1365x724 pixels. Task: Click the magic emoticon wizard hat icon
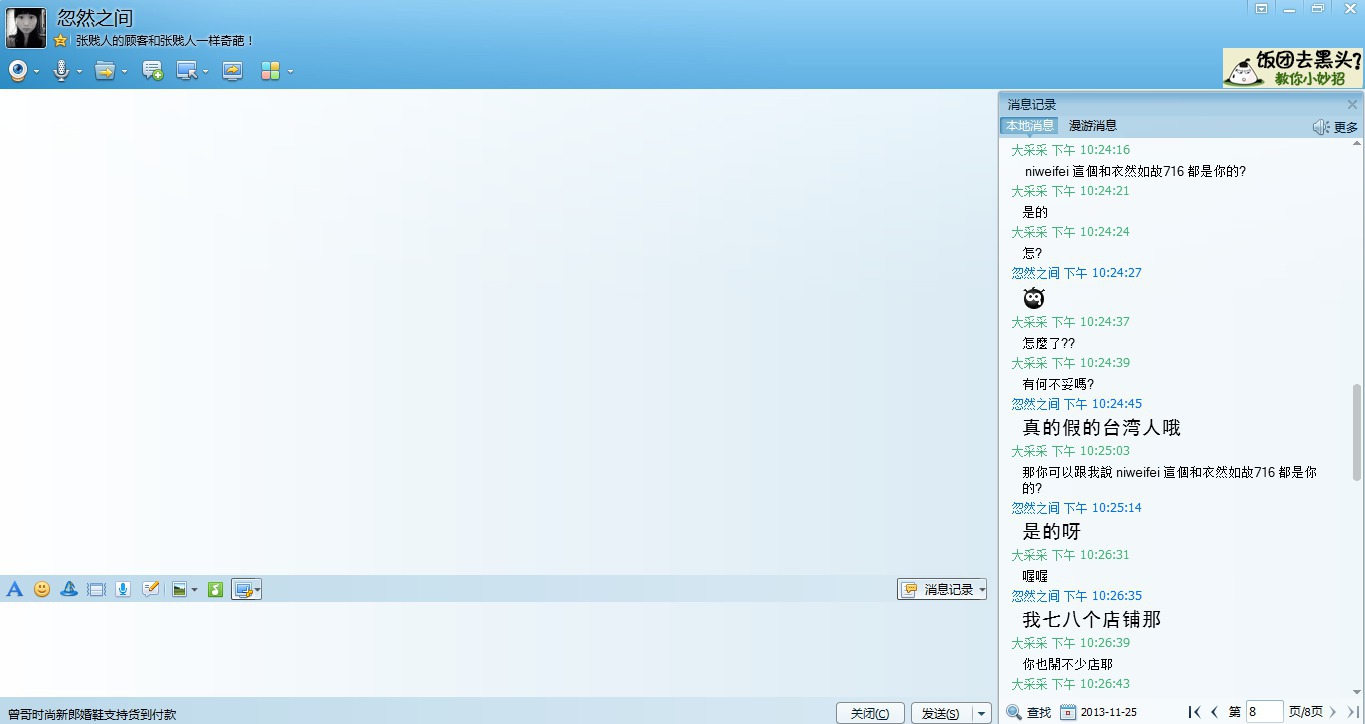69,590
